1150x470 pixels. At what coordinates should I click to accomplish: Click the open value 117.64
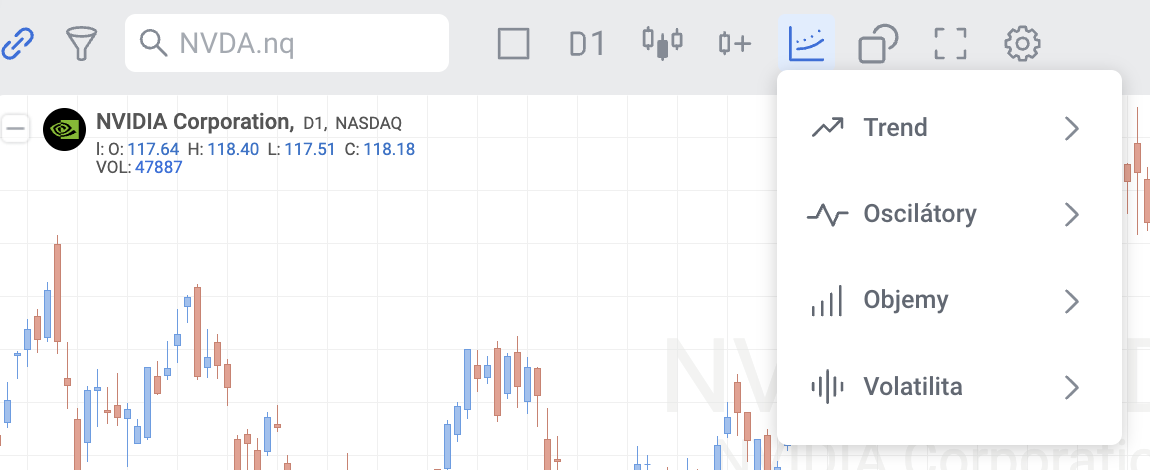tap(153, 150)
